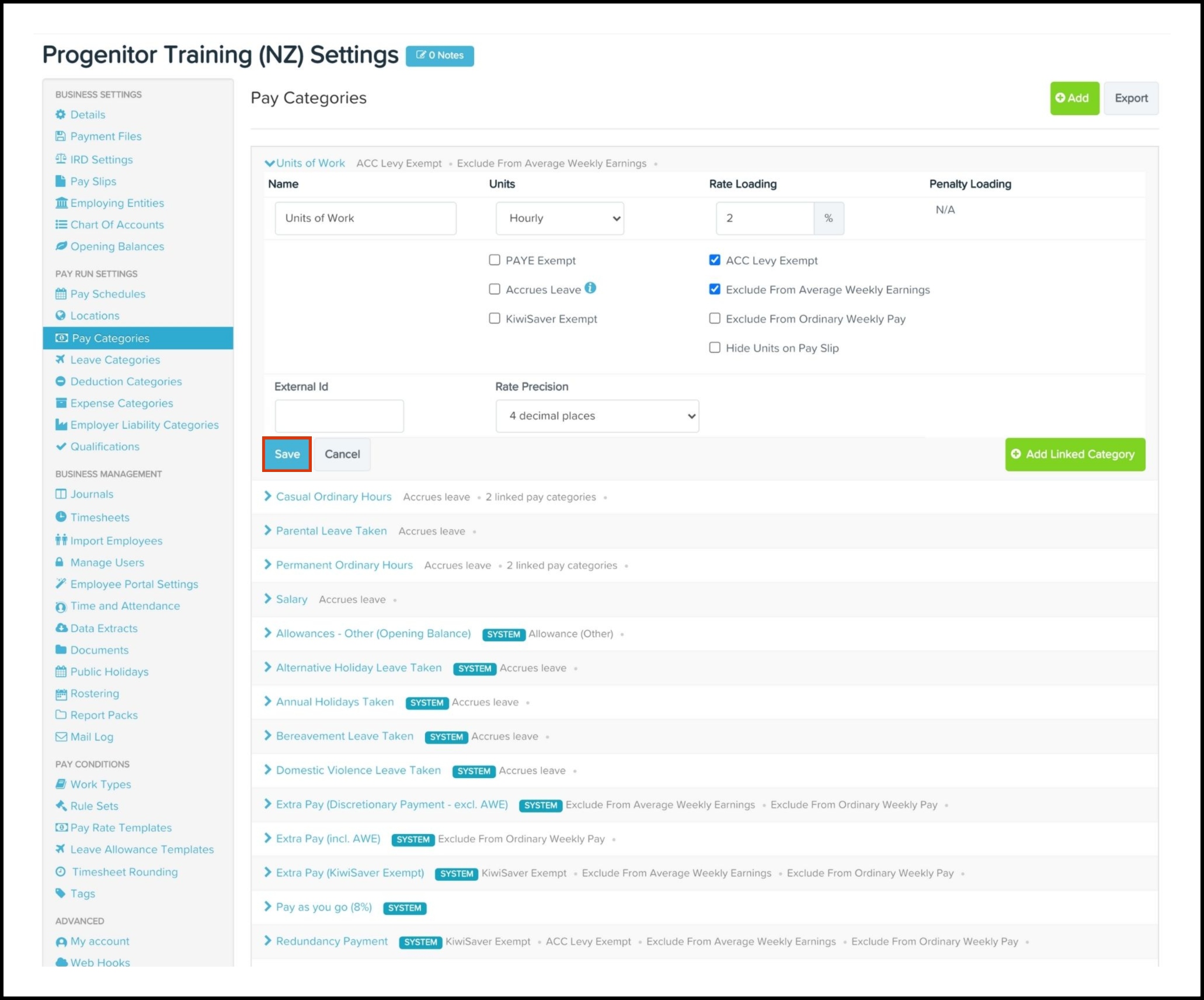
Task: Click the IRD Settings scales icon
Action: coord(61,159)
